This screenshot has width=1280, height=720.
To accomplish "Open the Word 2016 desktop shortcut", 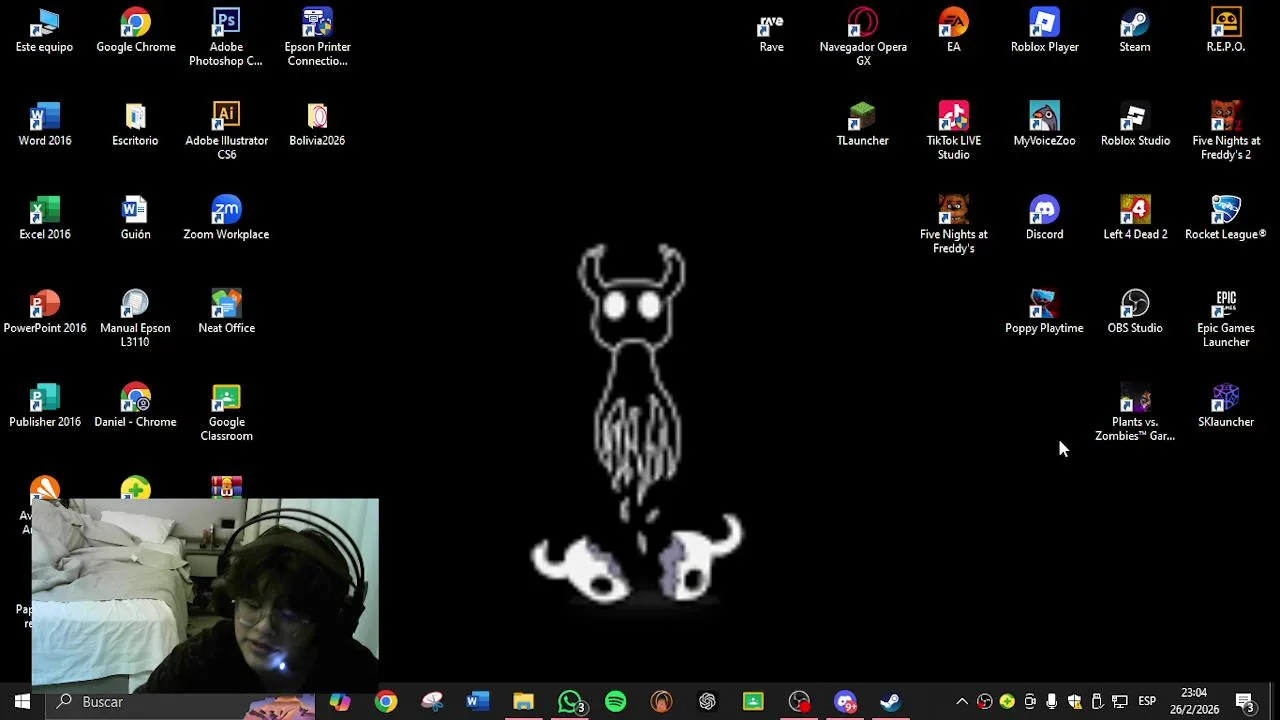I will [45, 125].
